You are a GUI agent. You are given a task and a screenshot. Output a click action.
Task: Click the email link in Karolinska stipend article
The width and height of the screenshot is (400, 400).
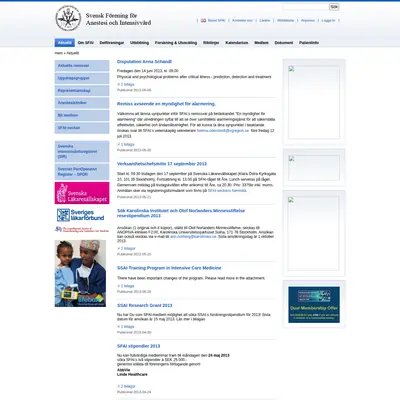(193, 236)
